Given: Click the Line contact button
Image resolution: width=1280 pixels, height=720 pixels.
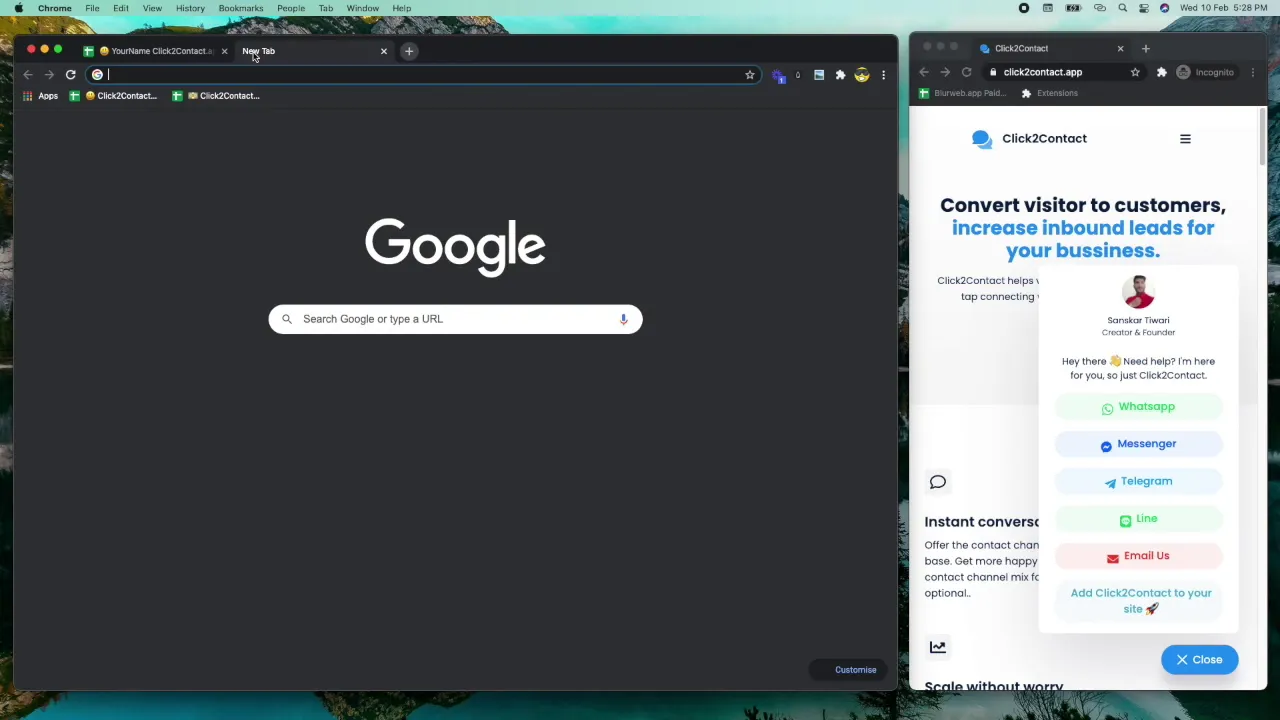Looking at the screenshot, I should click(1138, 519).
